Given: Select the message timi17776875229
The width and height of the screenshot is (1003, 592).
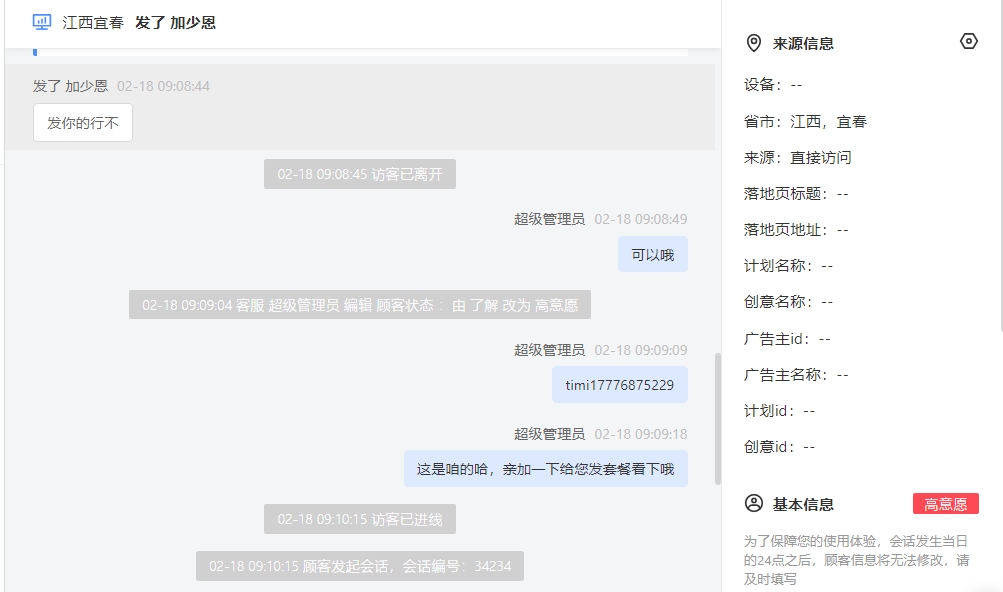Looking at the screenshot, I should point(619,385).
